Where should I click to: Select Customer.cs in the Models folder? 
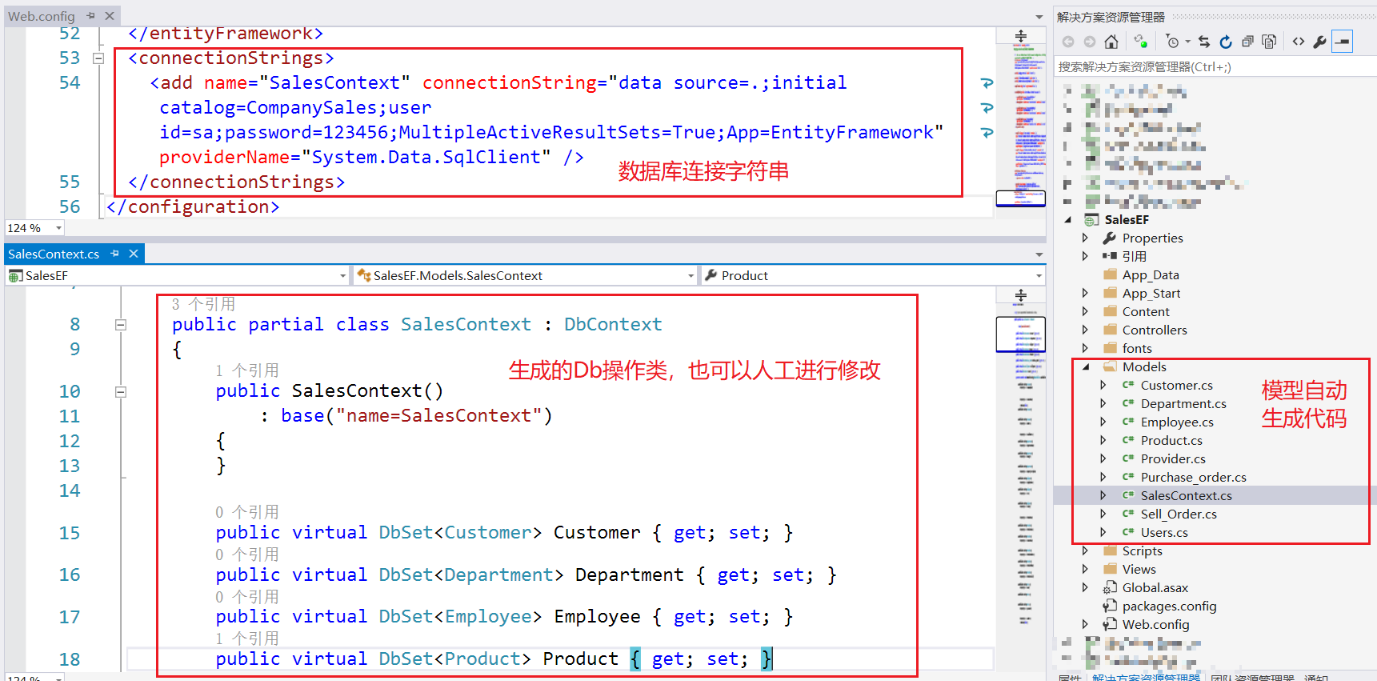(1176, 385)
